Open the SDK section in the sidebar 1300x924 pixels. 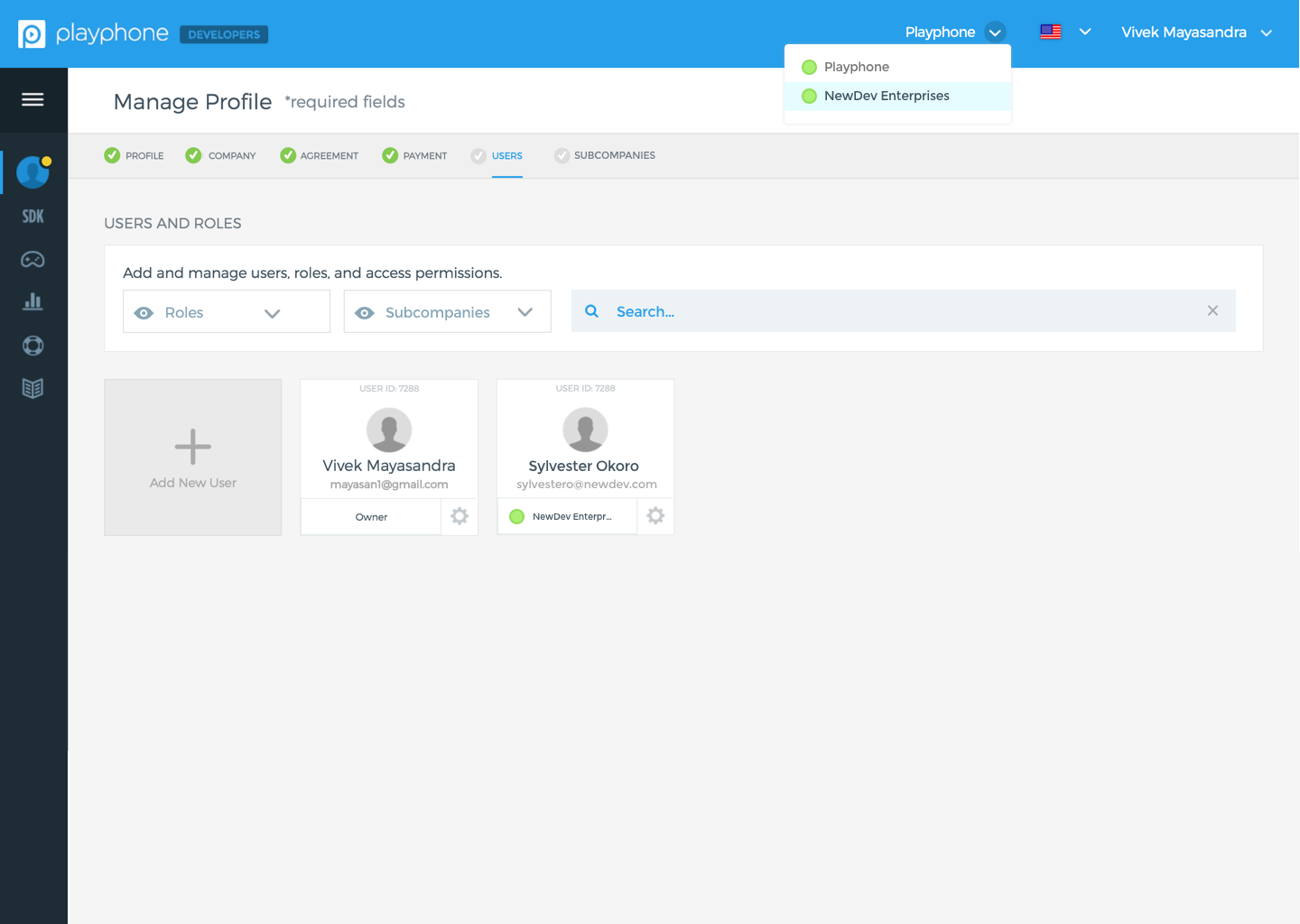[33, 216]
